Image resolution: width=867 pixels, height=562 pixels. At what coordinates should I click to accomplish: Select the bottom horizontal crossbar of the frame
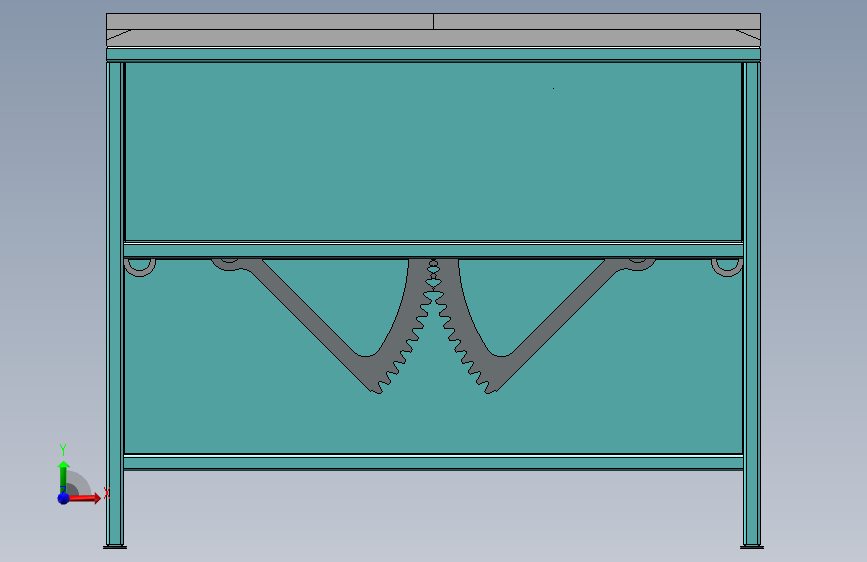pos(434,462)
